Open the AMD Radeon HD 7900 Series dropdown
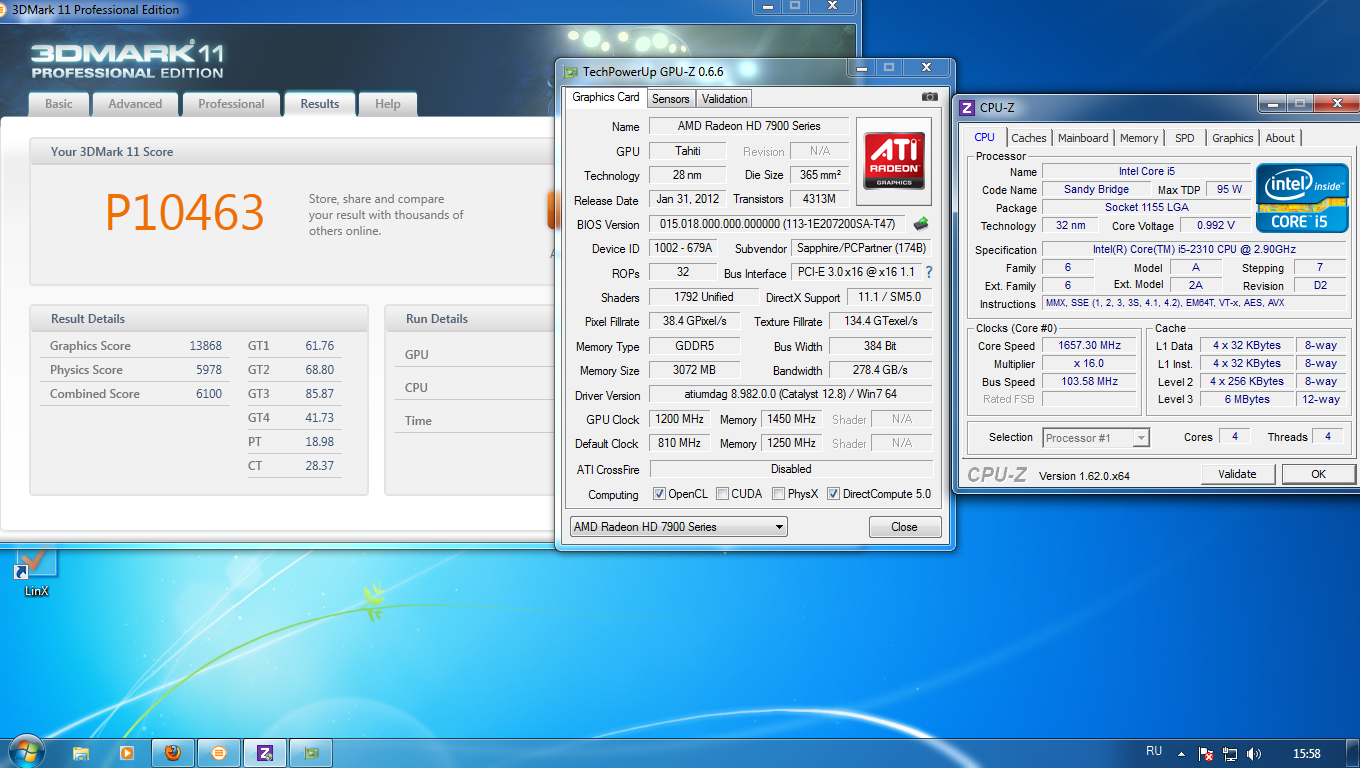 tap(678, 527)
